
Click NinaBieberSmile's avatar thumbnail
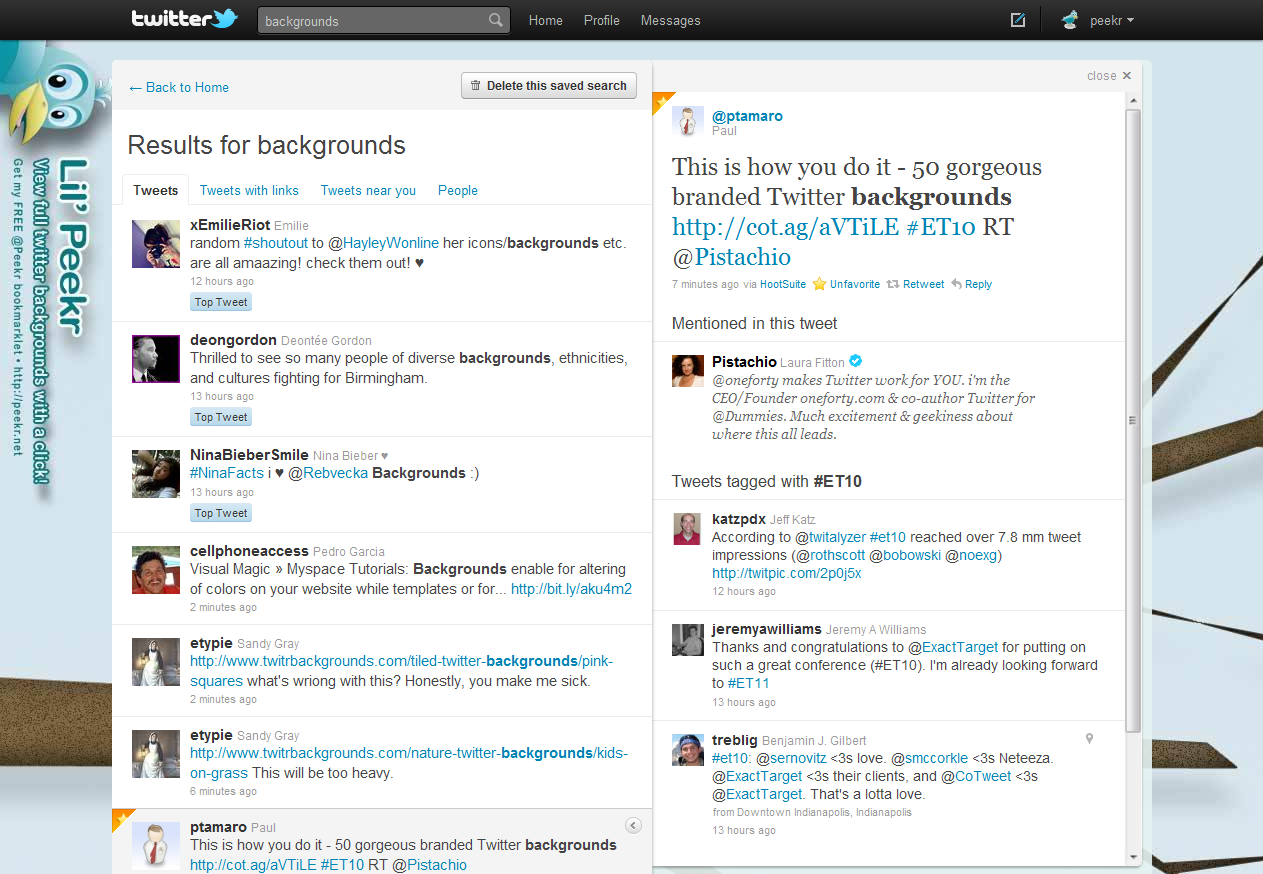pyautogui.click(x=156, y=474)
